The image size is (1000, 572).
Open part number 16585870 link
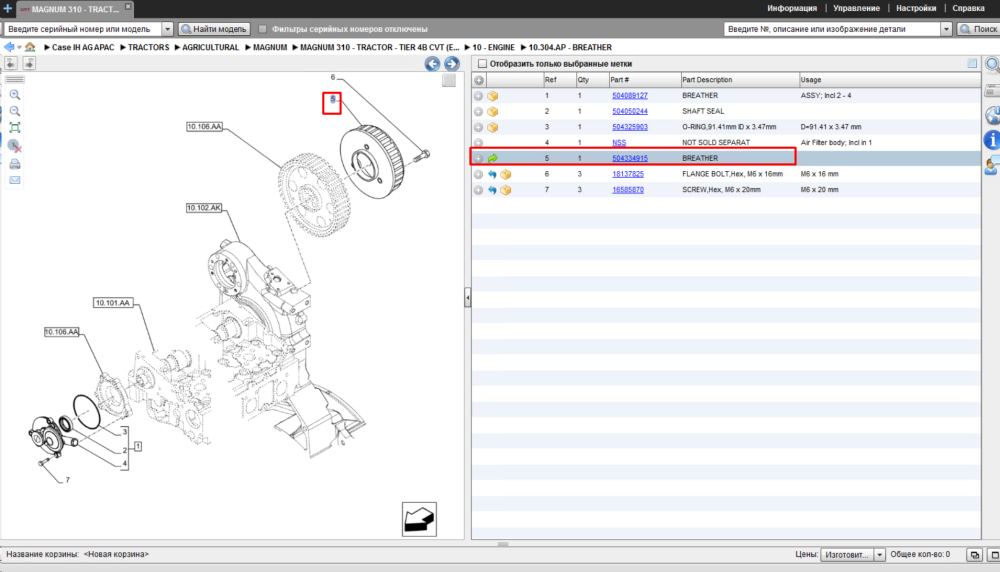[628, 190]
